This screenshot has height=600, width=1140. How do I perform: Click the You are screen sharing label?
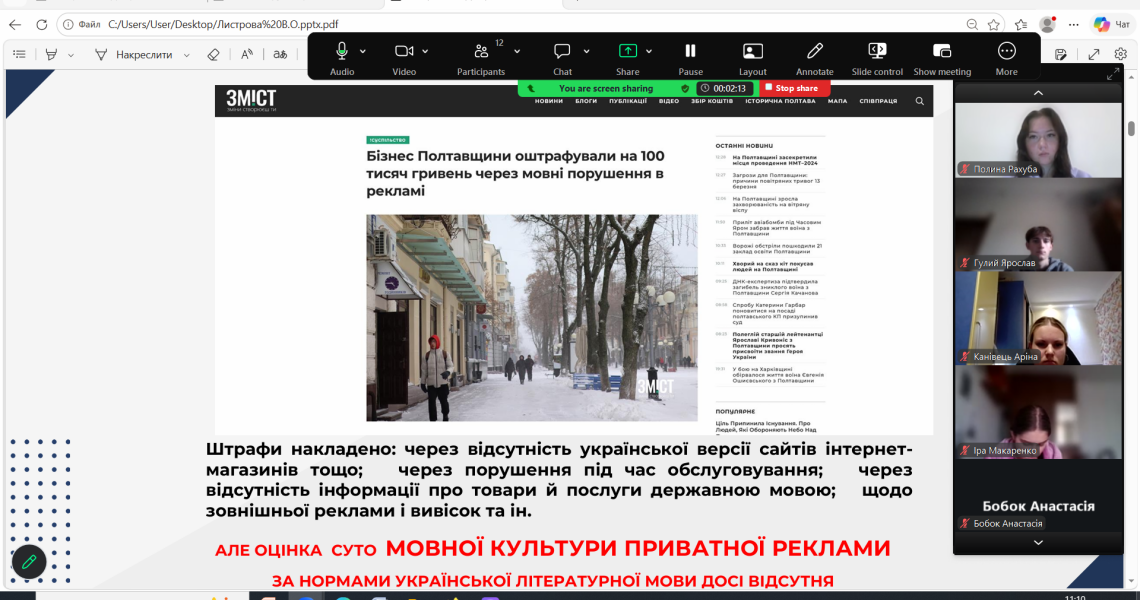tap(606, 88)
